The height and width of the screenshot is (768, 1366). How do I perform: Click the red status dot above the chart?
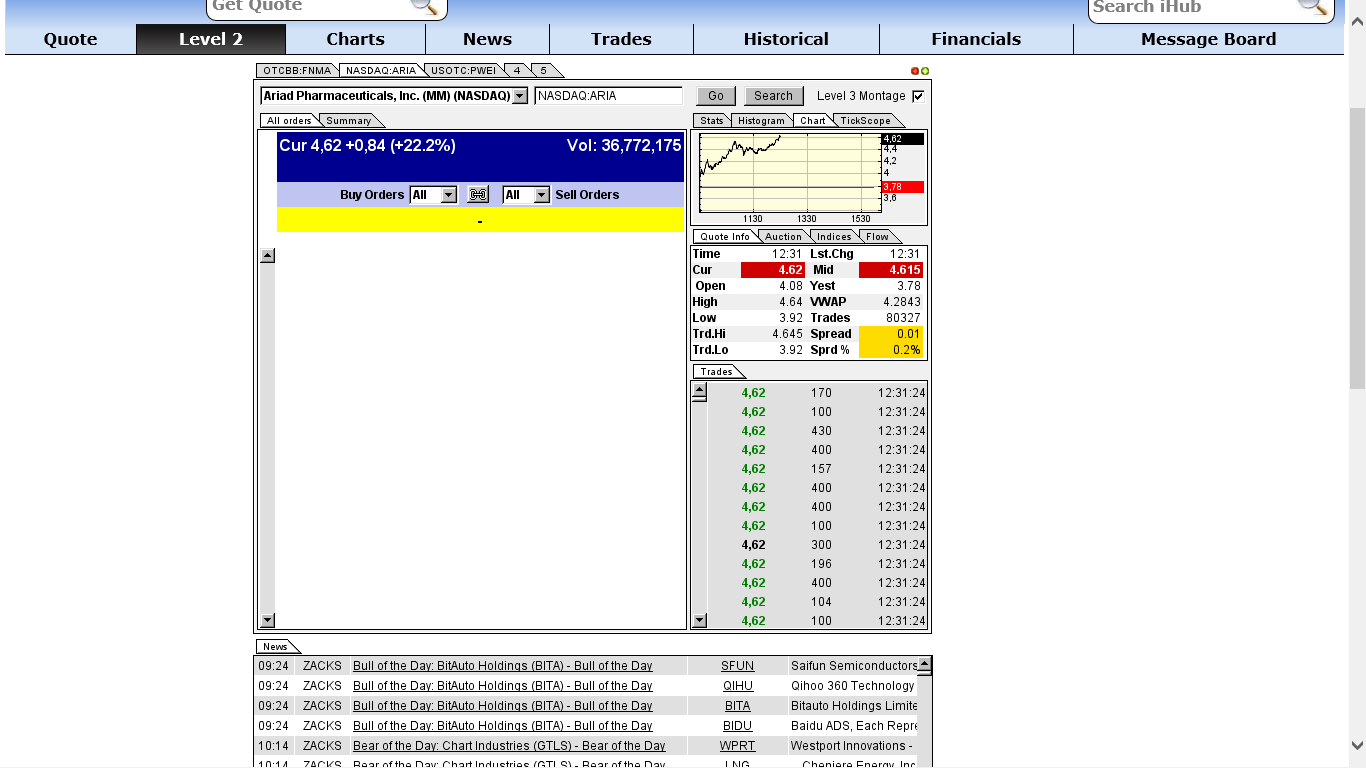[x=913, y=70]
